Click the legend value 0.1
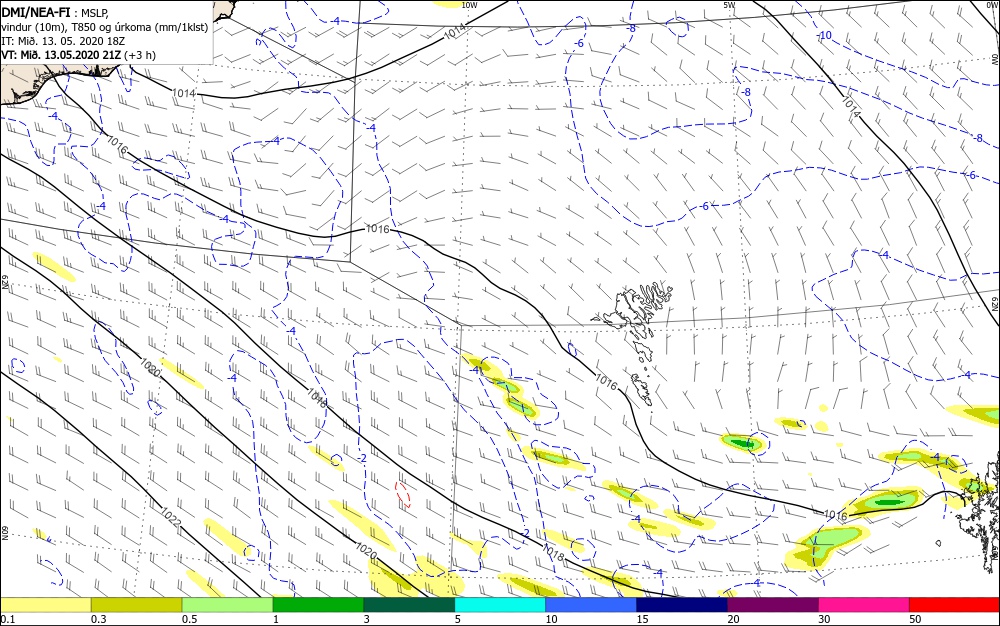The height and width of the screenshot is (626, 1000). click(x=7, y=619)
